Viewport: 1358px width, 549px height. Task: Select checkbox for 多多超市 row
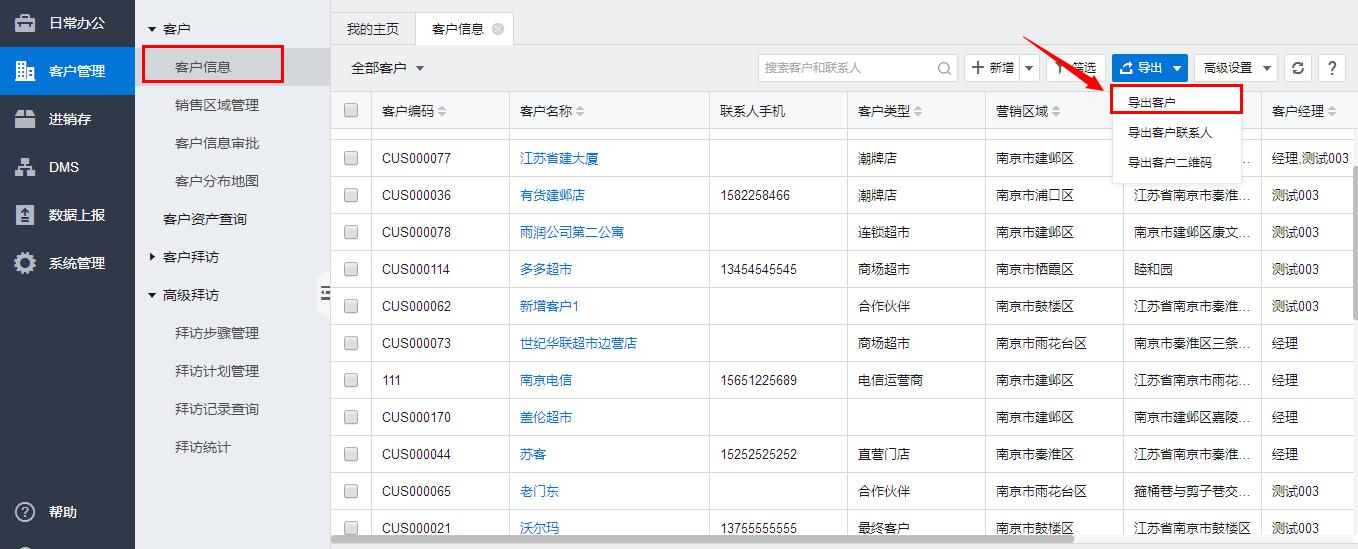tap(351, 269)
